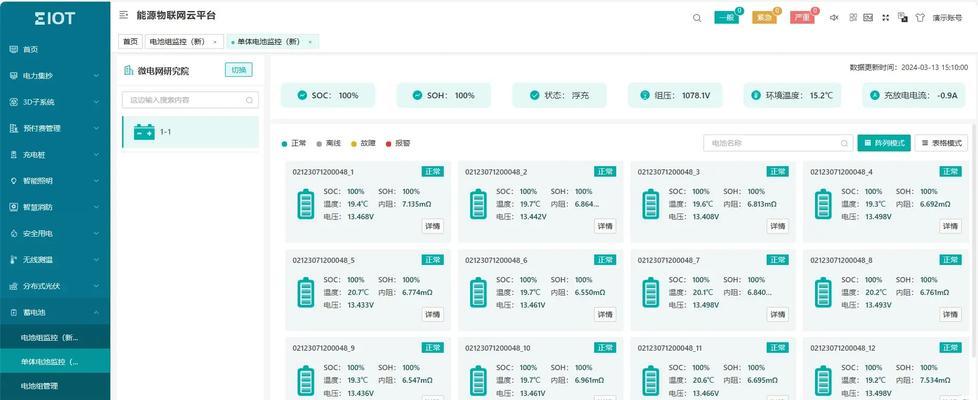Open the global search magnifier in header

pos(697,18)
